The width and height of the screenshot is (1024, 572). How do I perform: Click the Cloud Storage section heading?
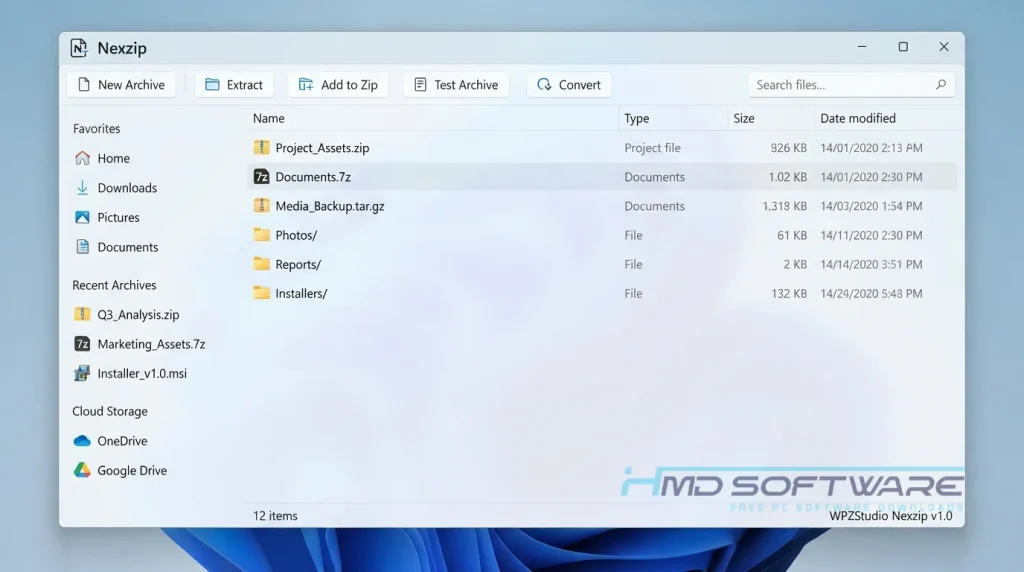click(x=110, y=411)
